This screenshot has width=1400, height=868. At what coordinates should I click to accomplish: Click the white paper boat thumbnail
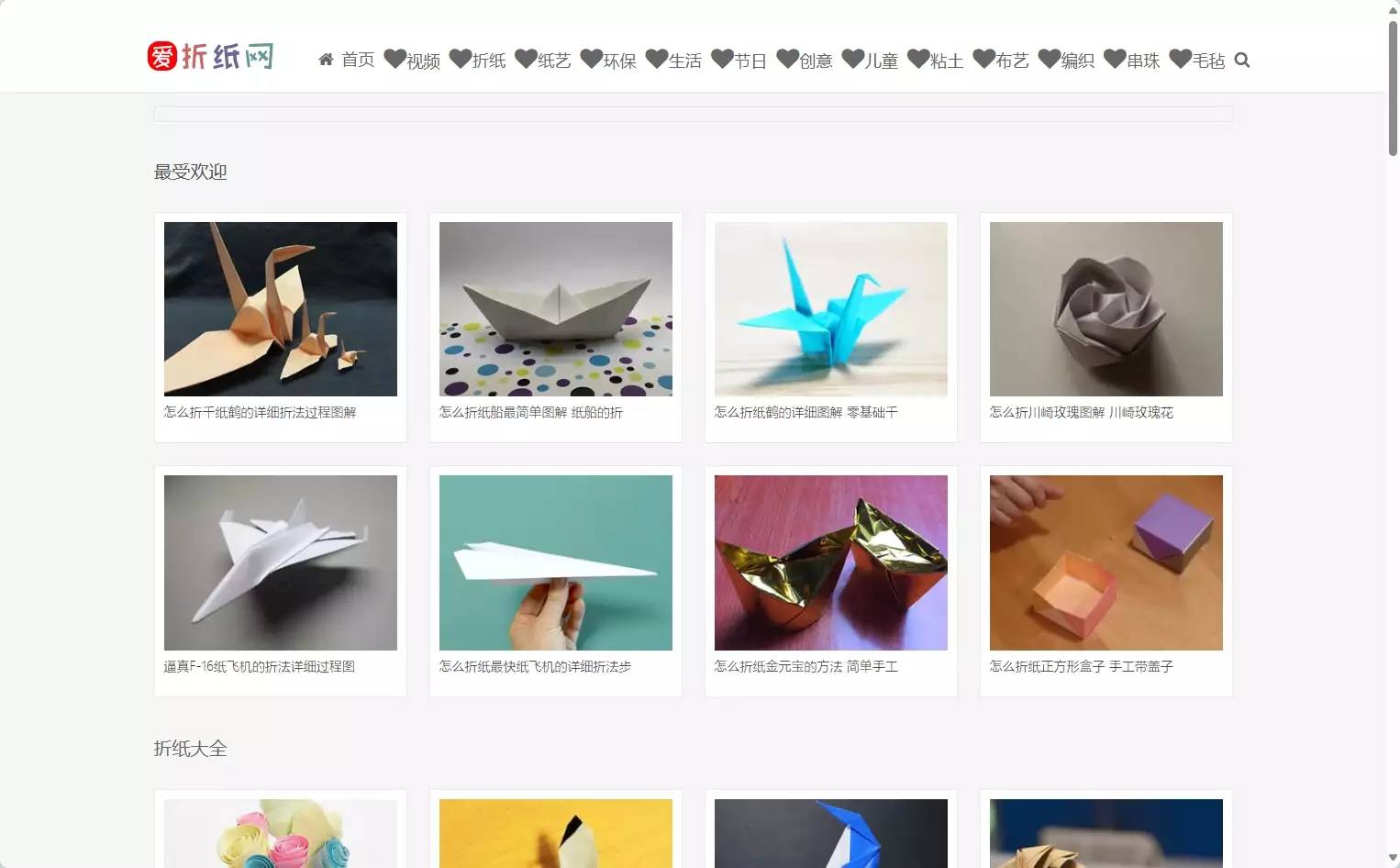(x=556, y=309)
